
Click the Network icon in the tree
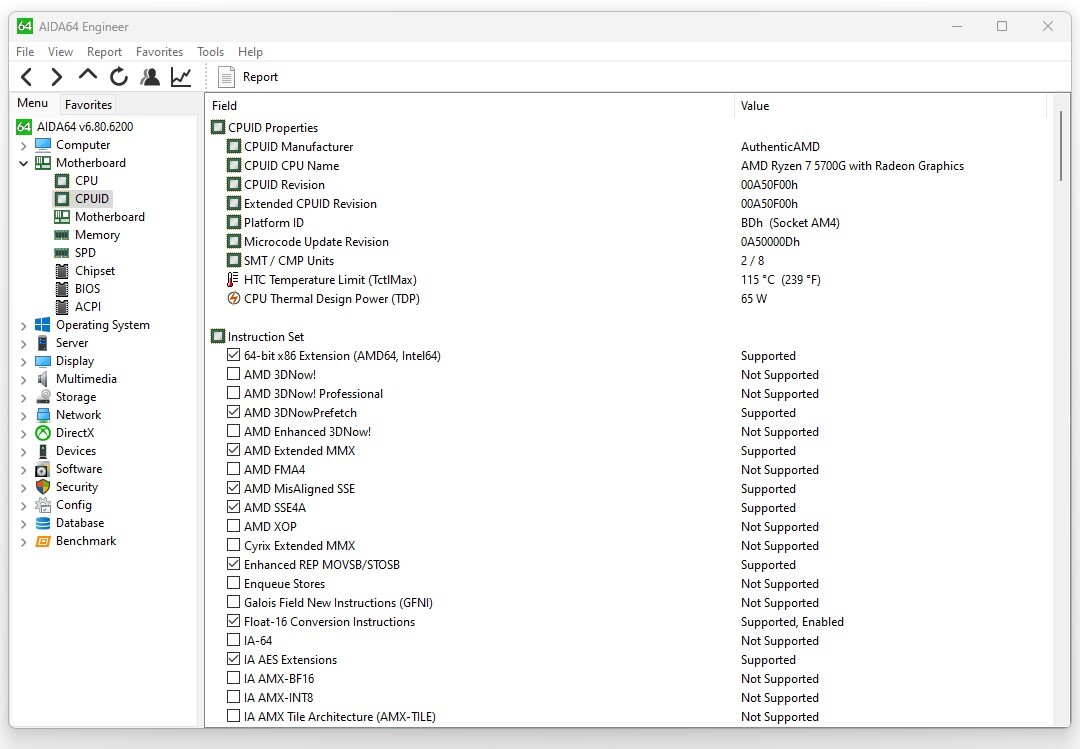[x=43, y=415]
